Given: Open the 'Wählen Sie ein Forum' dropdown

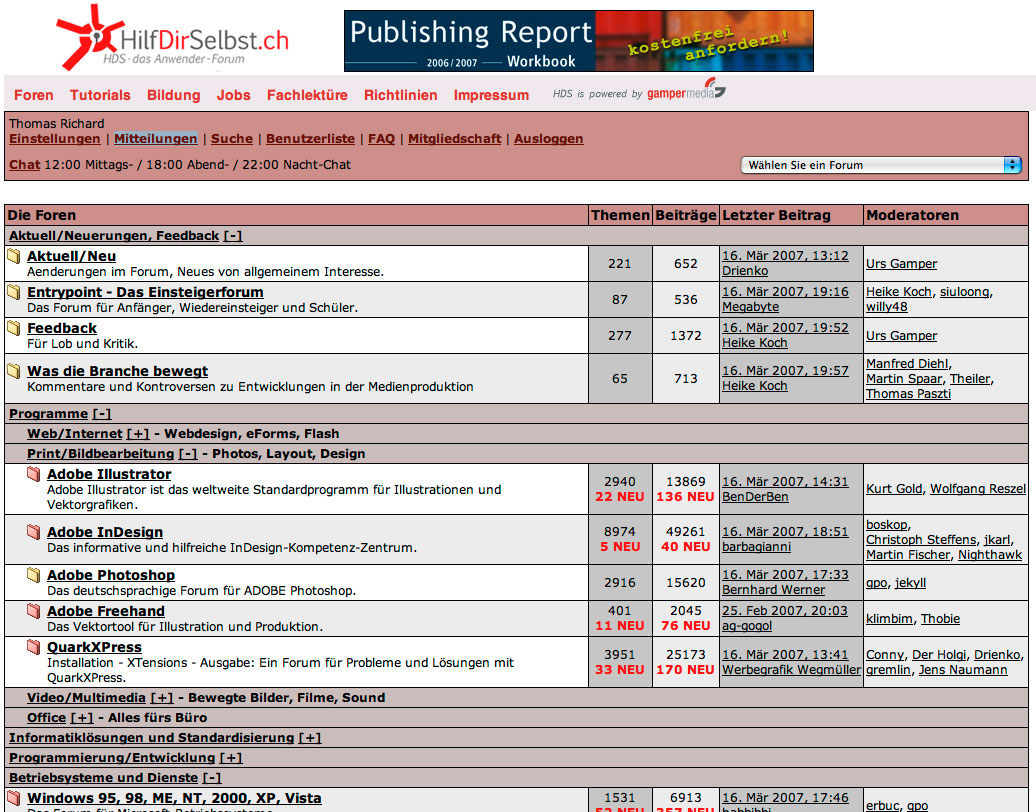Looking at the screenshot, I should pyautogui.click(x=881, y=165).
